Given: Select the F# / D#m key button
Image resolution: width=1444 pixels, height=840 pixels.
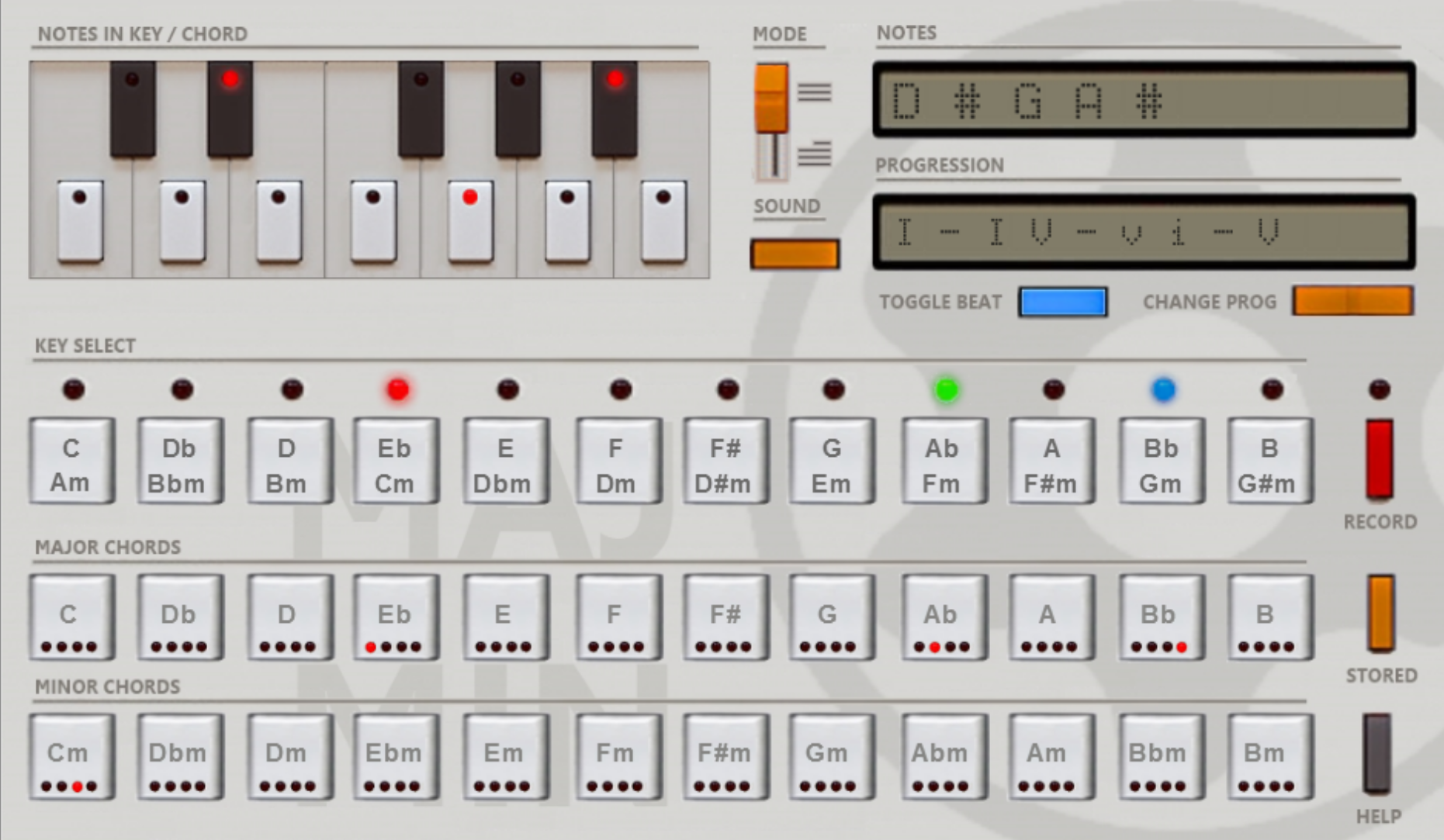Looking at the screenshot, I should coord(726,461).
